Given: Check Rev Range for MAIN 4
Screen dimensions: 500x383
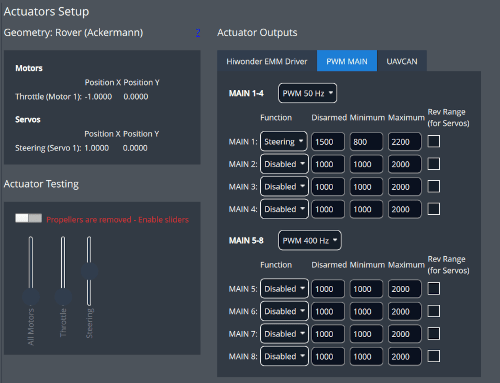Looking at the screenshot, I should (x=434, y=209).
